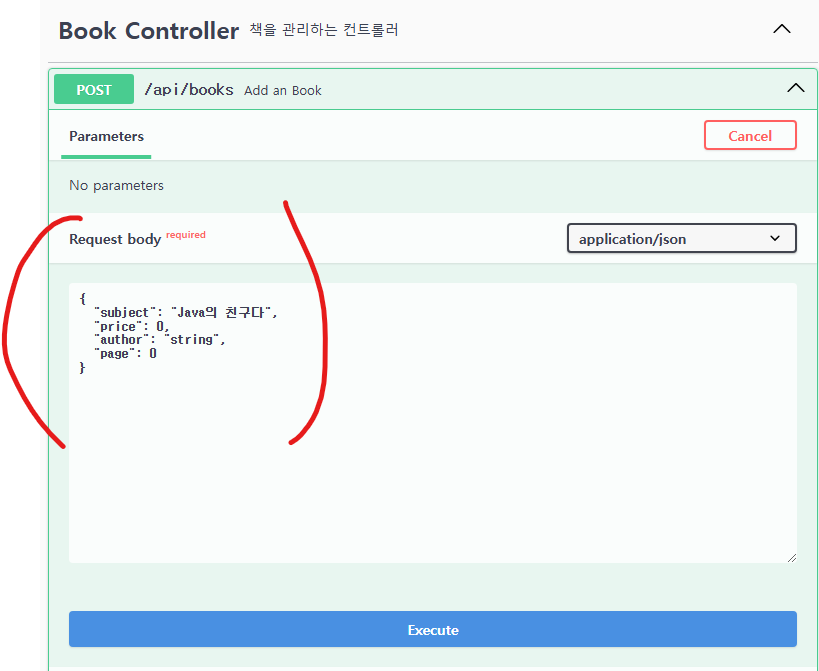Image resolution: width=819 pixels, height=671 pixels.
Task: Click the Book Controller heading
Action: [149, 30]
